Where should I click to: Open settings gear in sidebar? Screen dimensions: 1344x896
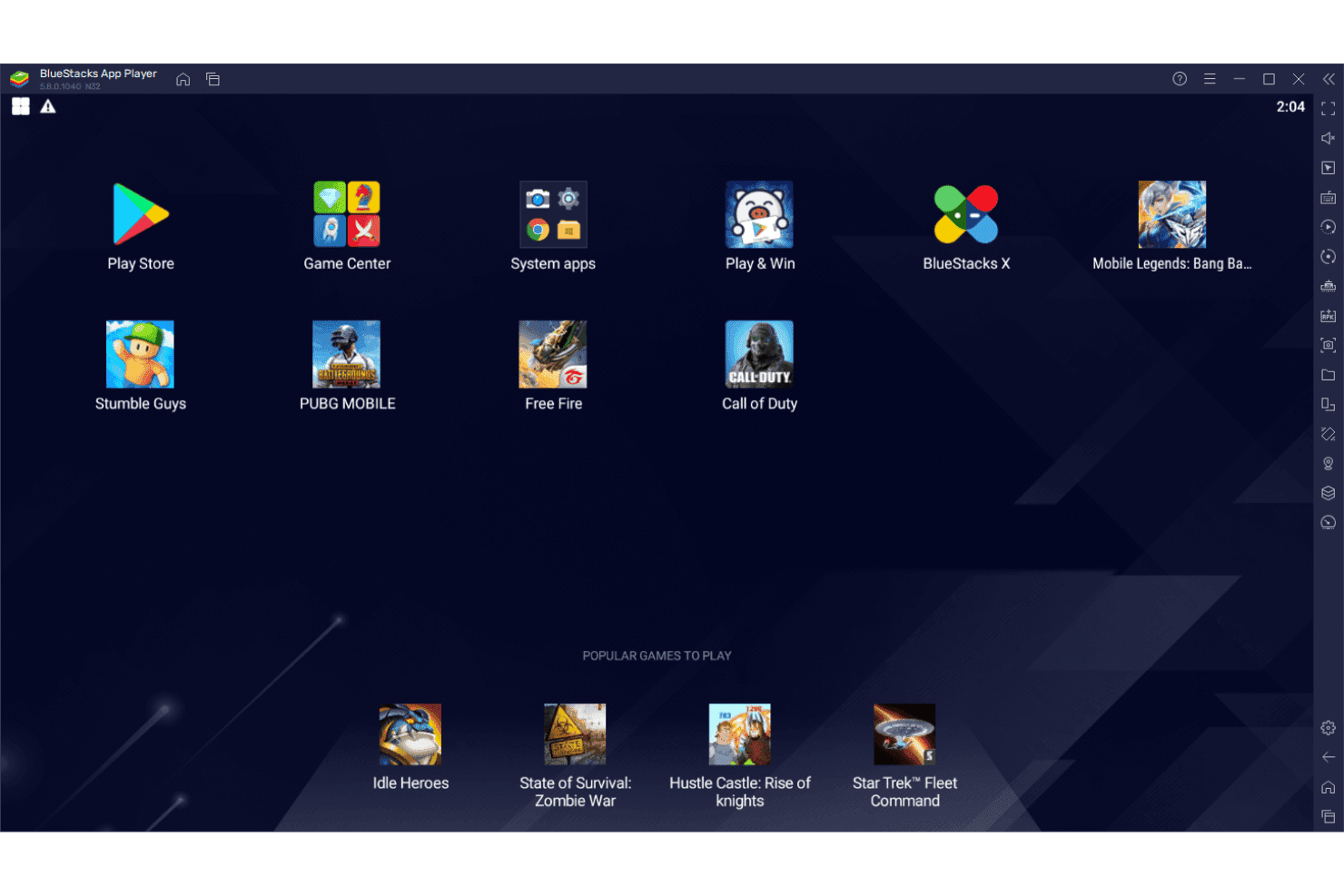(1328, 728)
